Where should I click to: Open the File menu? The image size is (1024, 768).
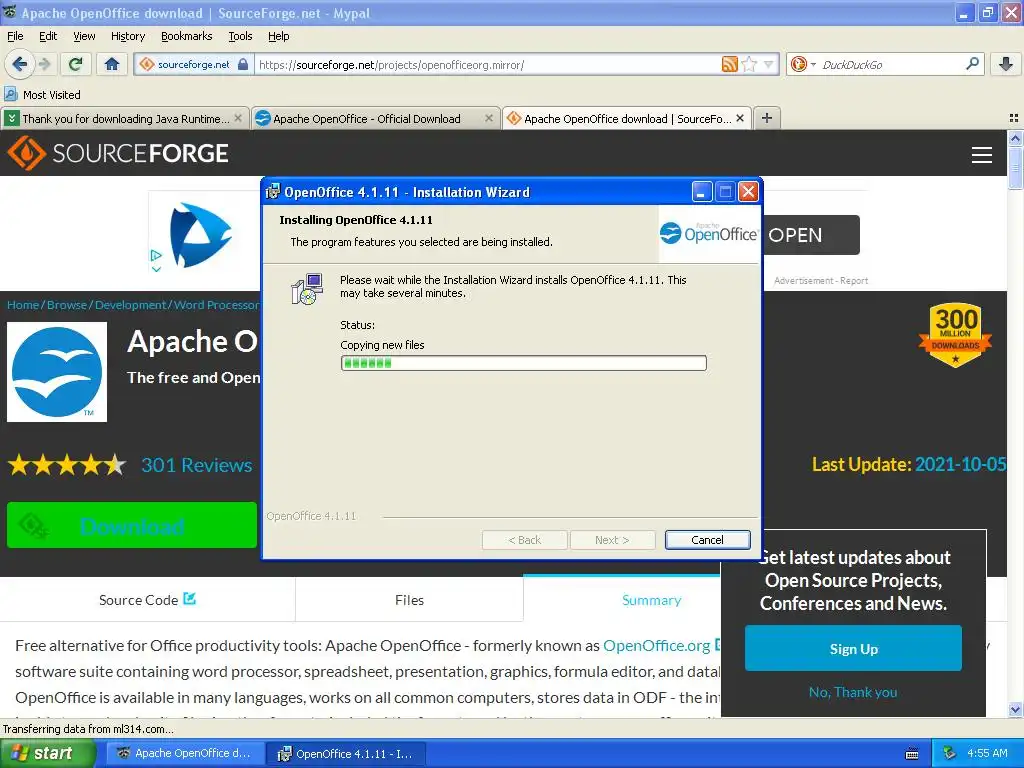[x=15, y=36]
